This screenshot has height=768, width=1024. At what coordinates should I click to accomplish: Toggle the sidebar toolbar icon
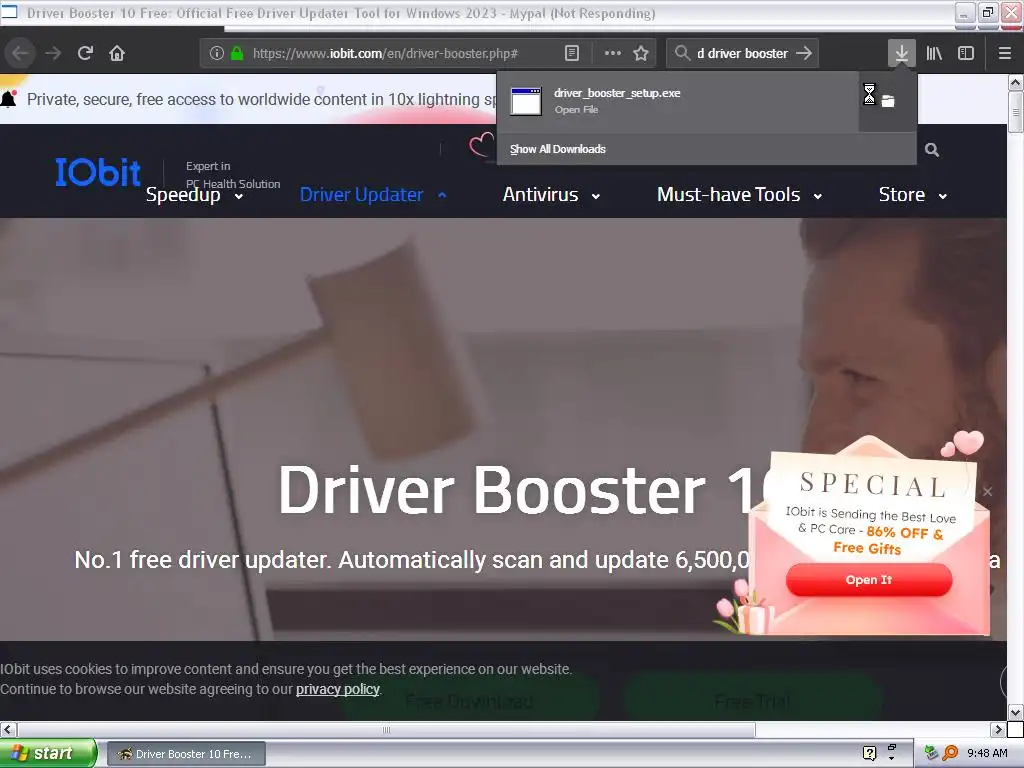[966, 53]
